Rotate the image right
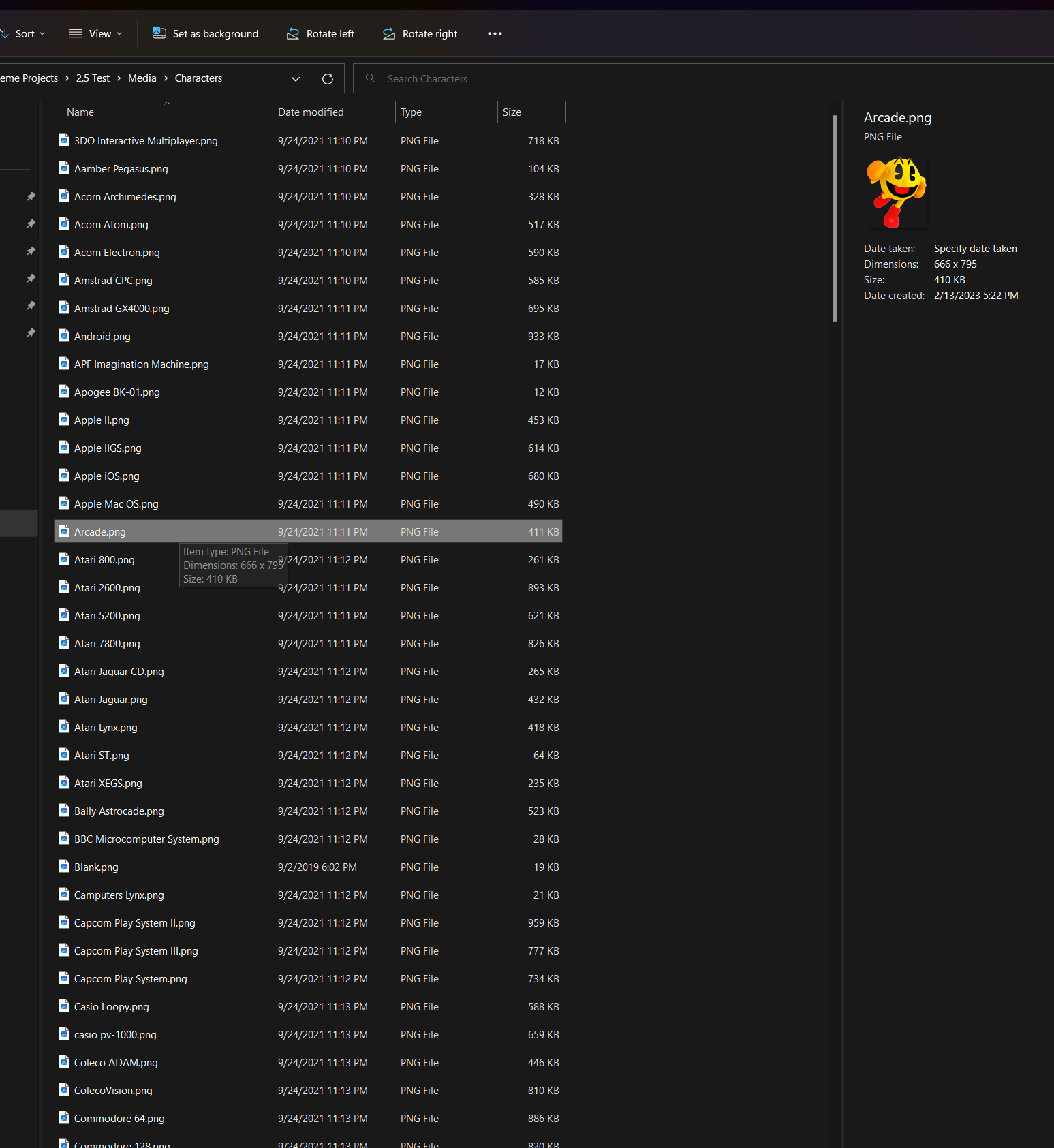The image size is (1054, 1148). coord(420,33)
